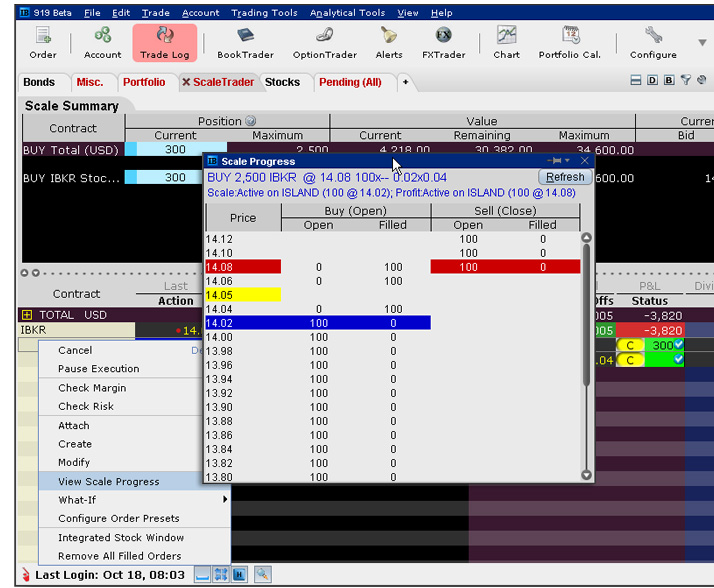Select the blue 14.02 price row
This screenshot has width=714, height=588.
click(x=318, y=323)
